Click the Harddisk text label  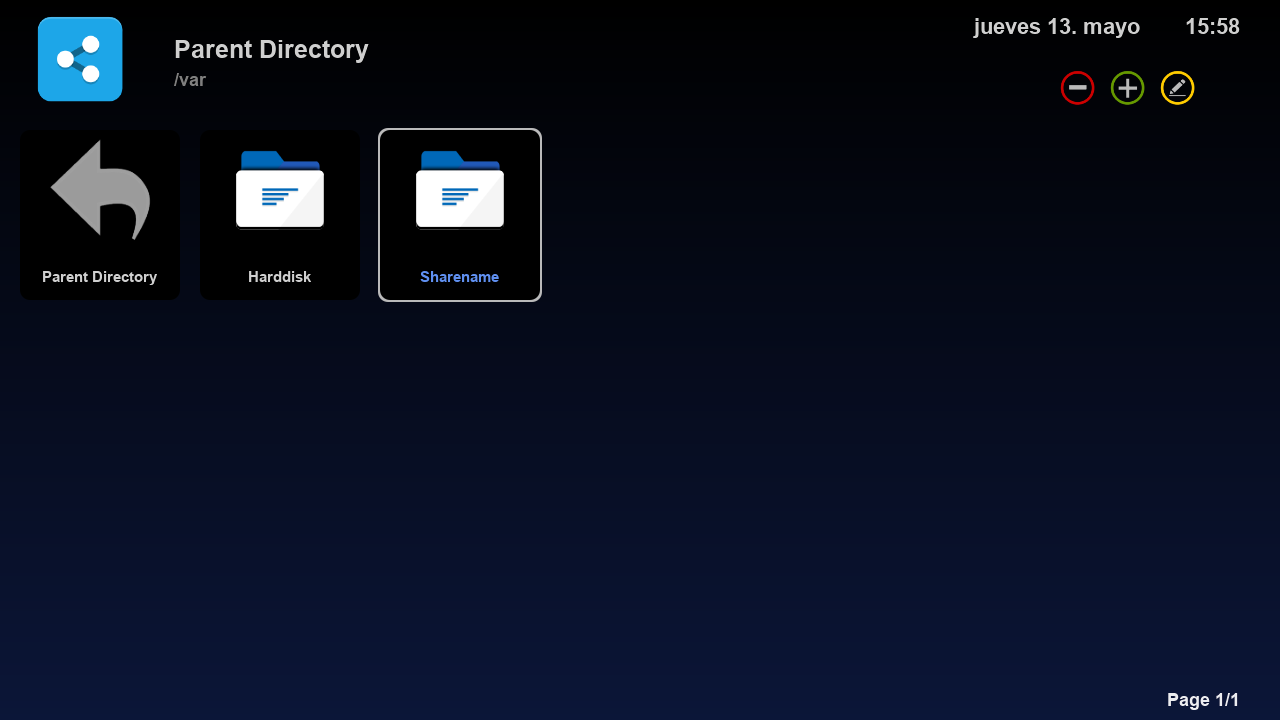[x=279, y=277]
